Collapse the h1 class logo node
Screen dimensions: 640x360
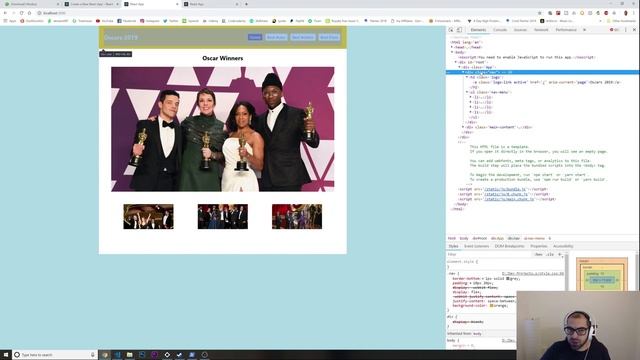coord(467,77)
